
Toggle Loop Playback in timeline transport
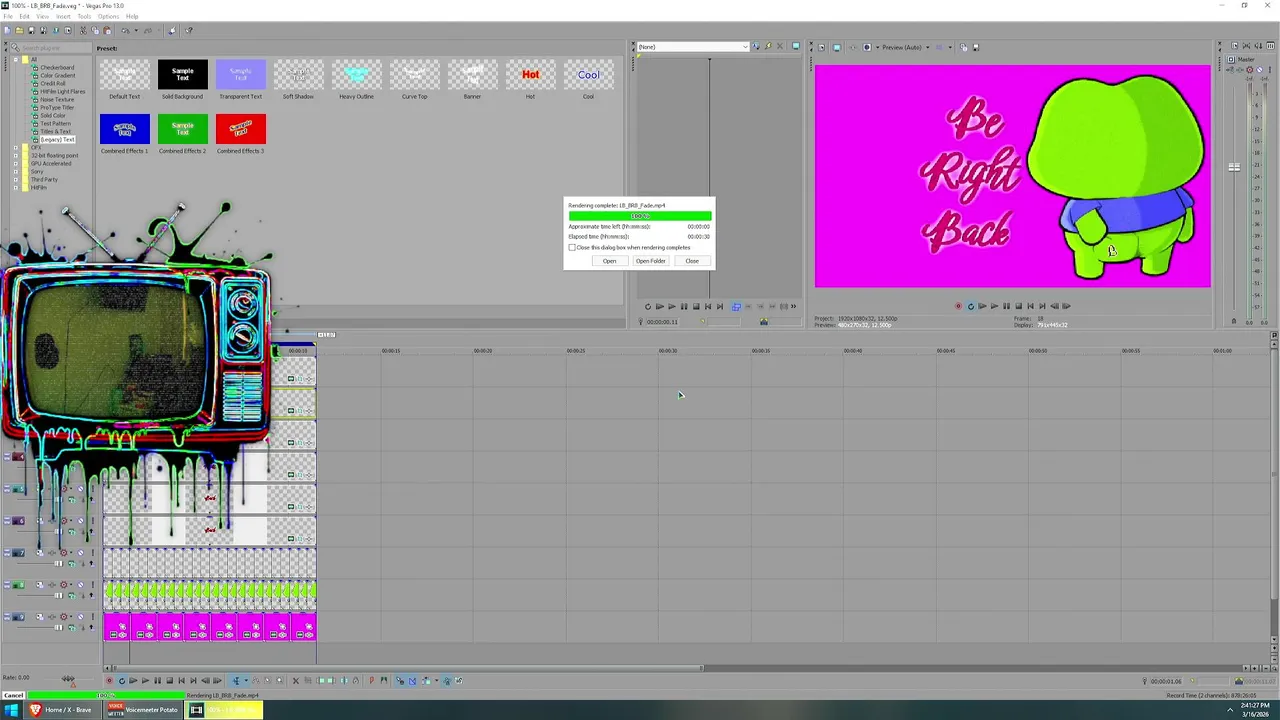(x=121, y=680)
